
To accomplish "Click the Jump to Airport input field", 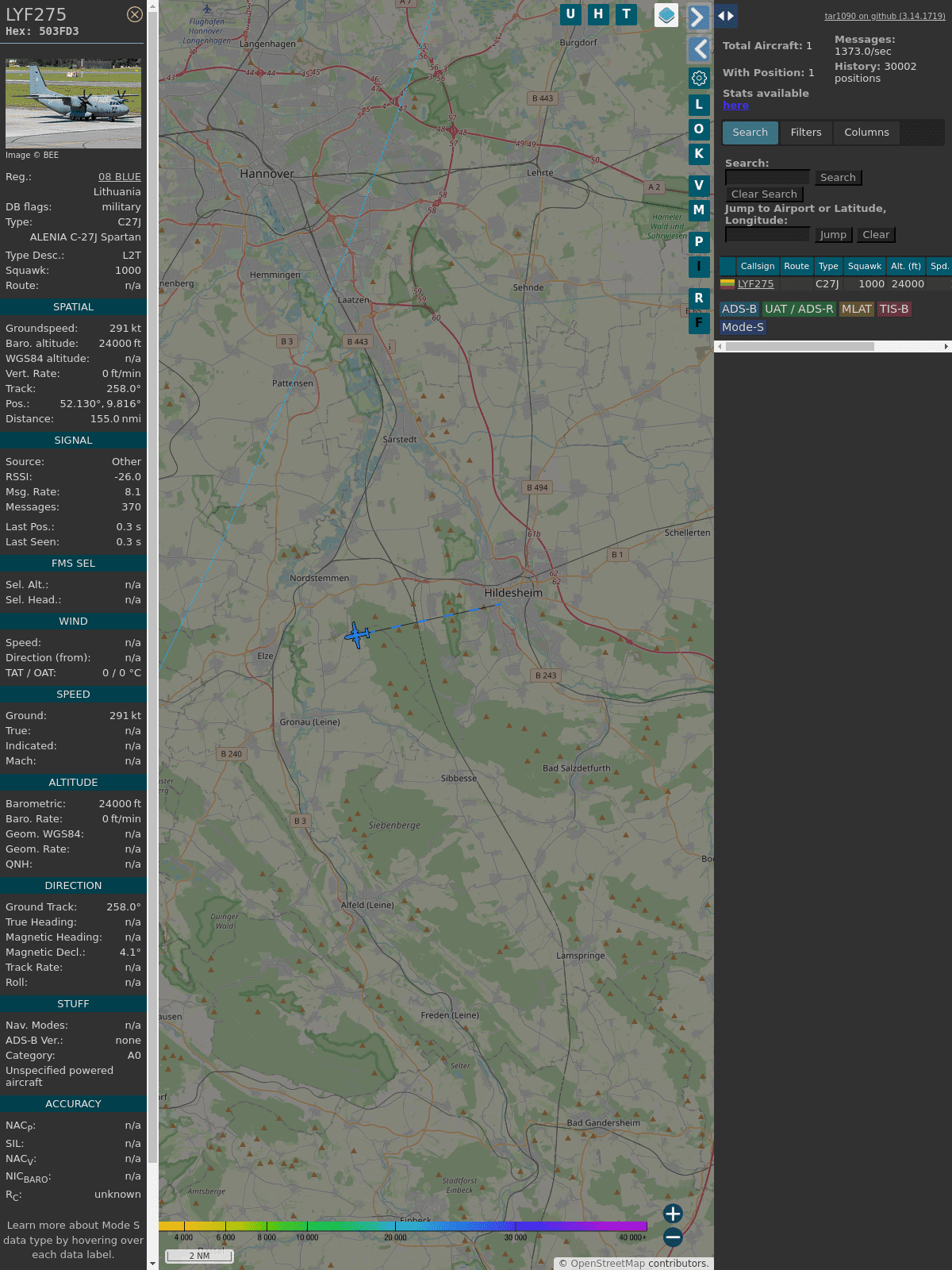I will pos(767,235).
